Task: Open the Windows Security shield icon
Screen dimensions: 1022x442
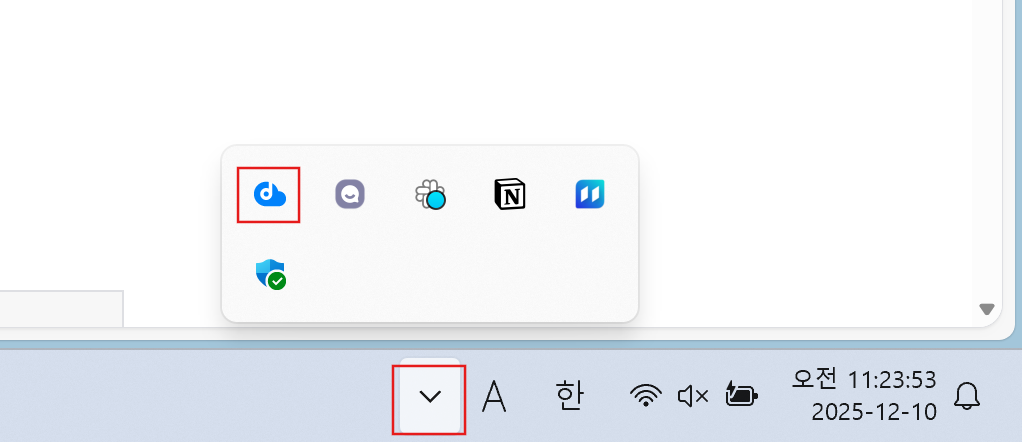Action: tap(270, 274)
